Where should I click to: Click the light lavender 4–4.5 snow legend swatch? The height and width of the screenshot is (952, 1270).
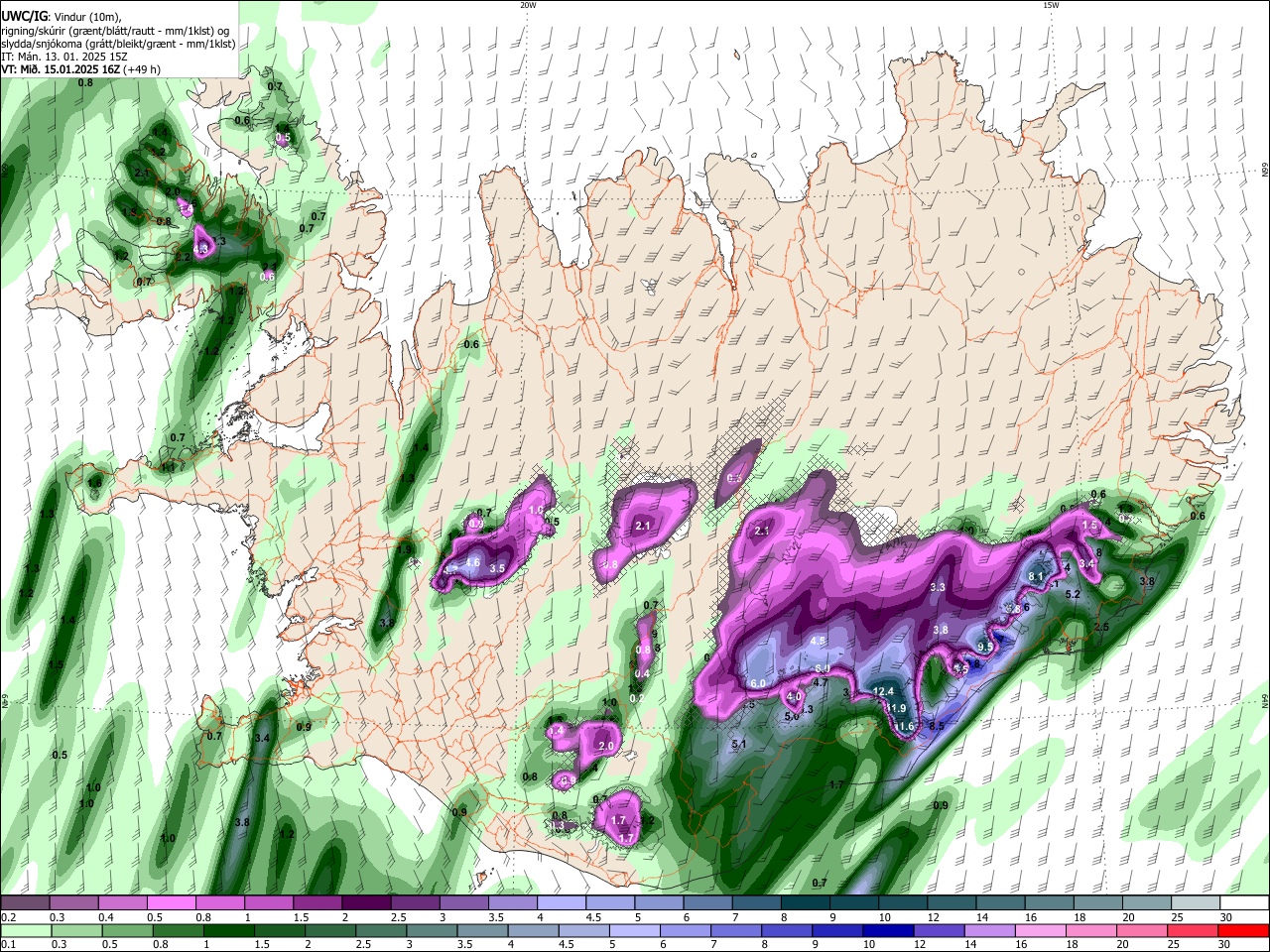point(561,903)
